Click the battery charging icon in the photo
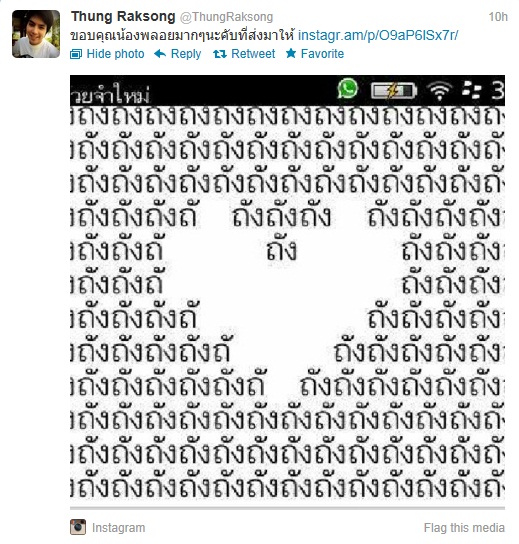This screenshot has width=519, height=544. tap(394, 91)
